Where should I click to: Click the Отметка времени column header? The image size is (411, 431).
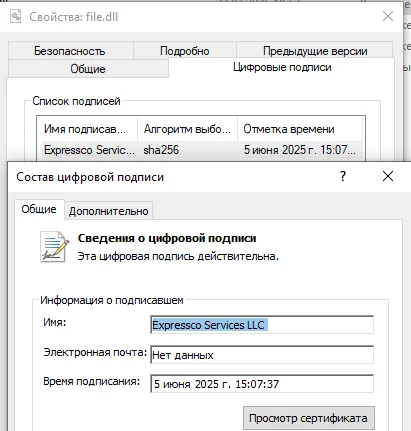coord(300,129)
